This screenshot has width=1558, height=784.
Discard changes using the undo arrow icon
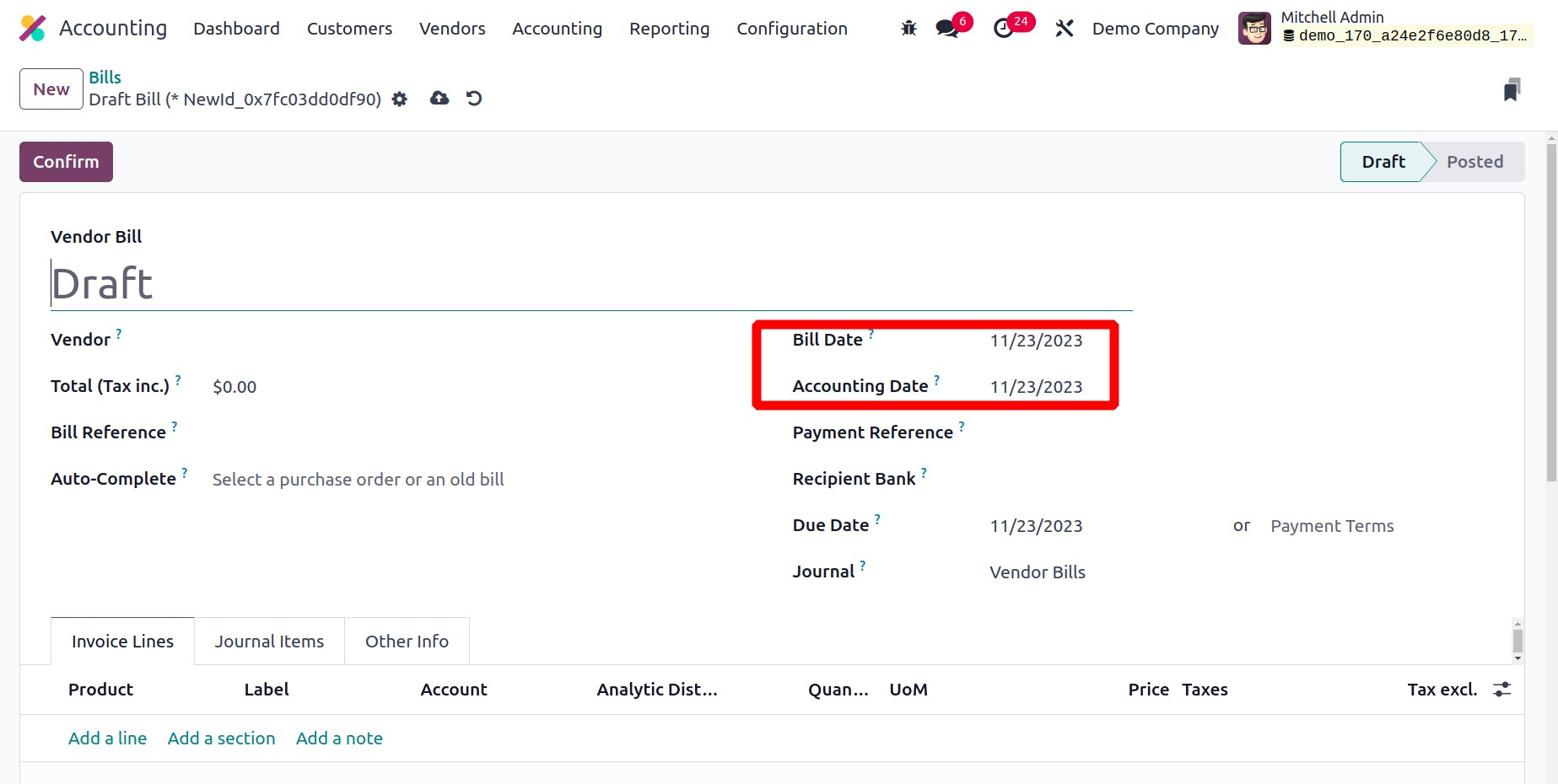pyautogui.click(x=474, y=99)
